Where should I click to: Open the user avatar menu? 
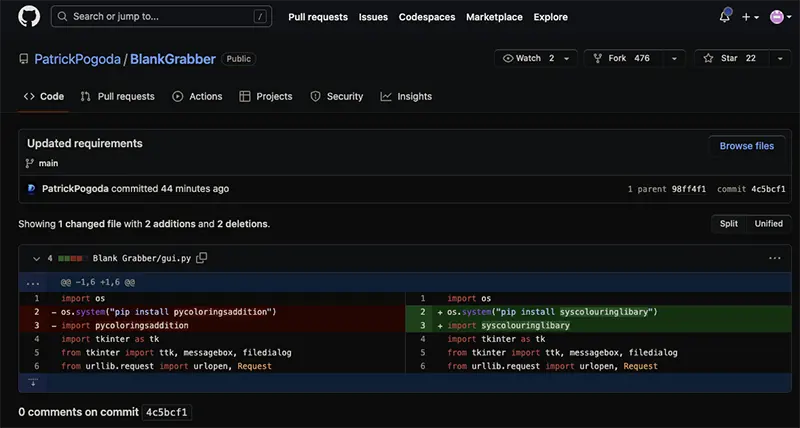[780, 17]
